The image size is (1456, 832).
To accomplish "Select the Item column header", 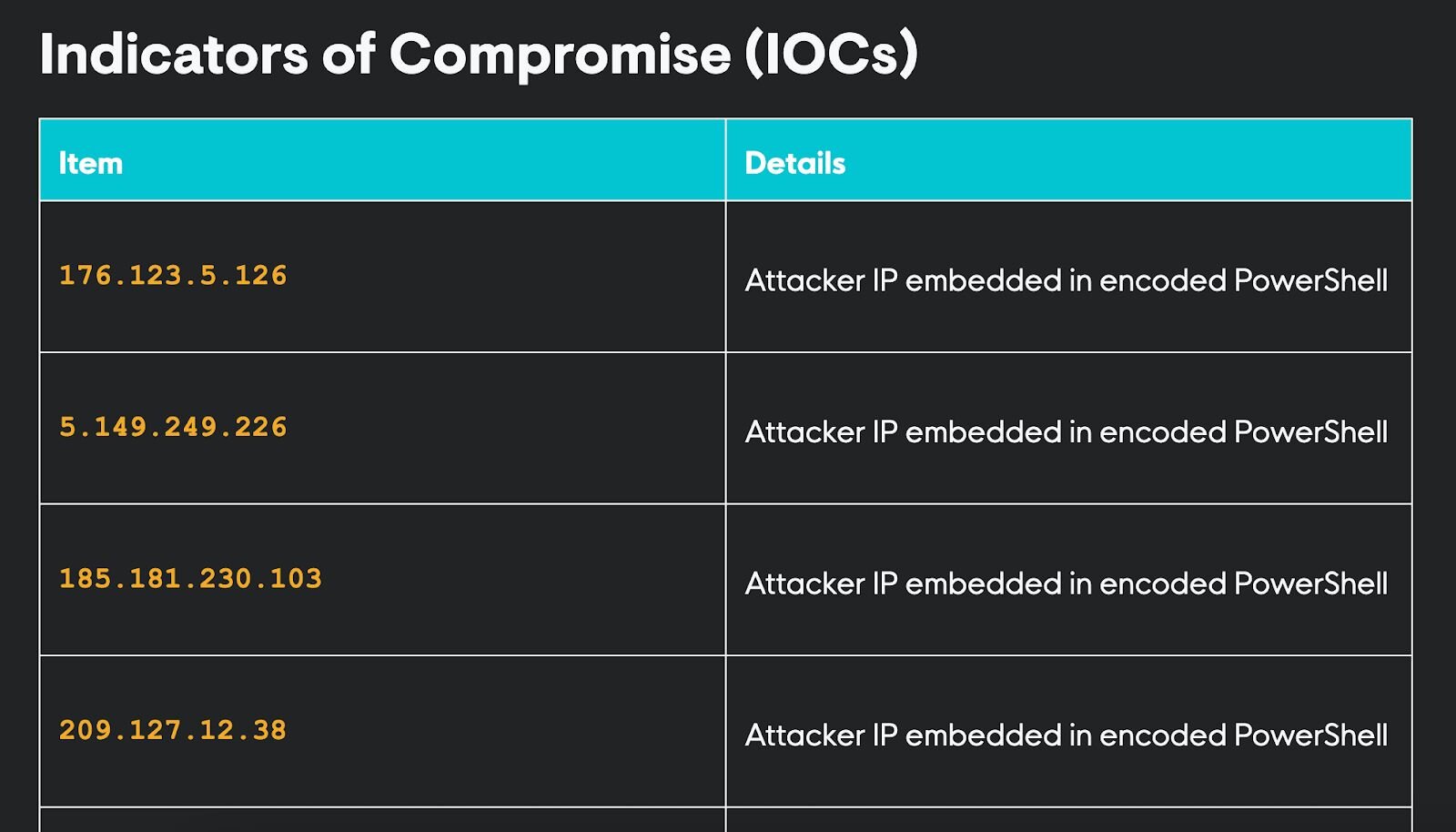I will point(91,163).
